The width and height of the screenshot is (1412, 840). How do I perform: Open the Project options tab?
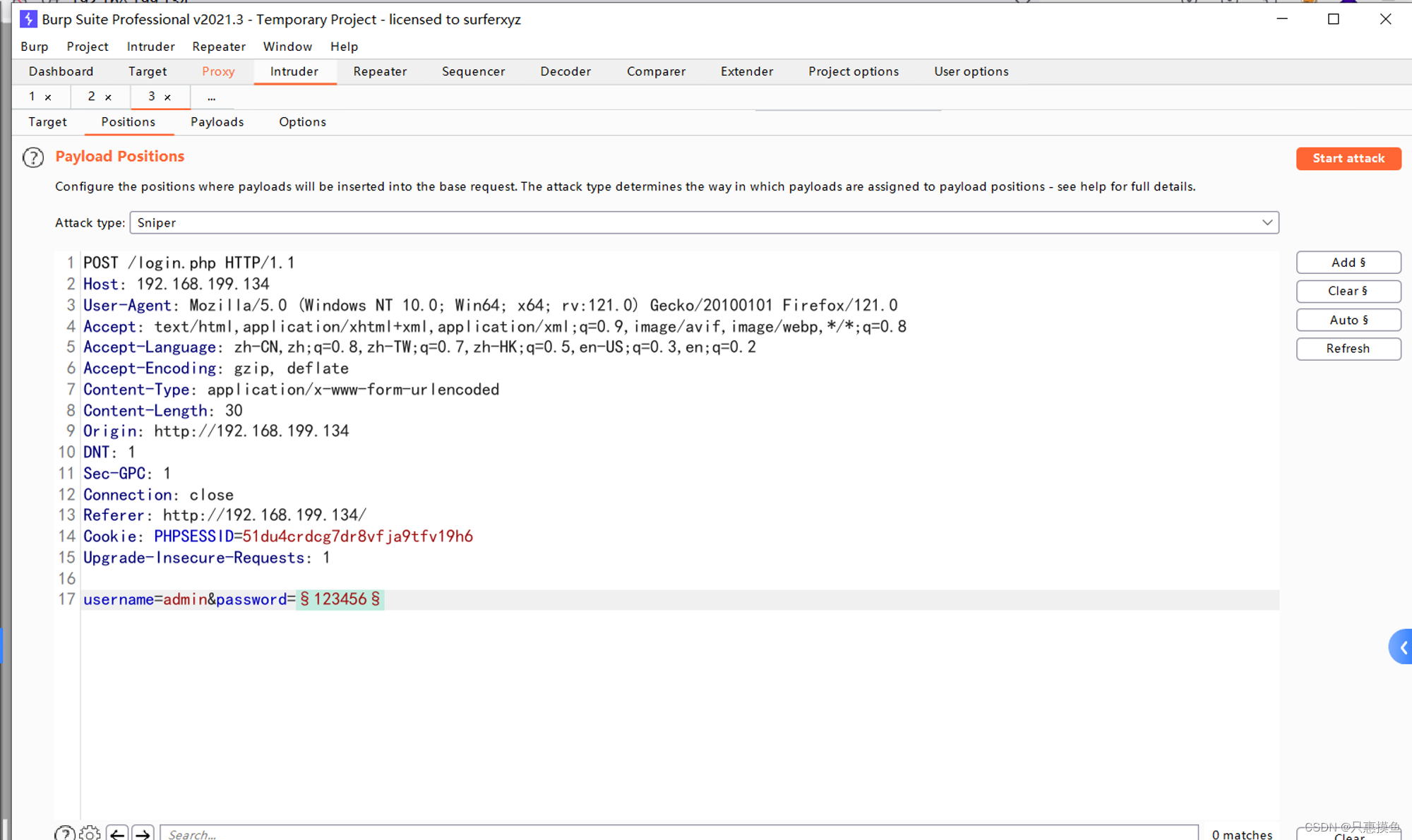point(854,71)
